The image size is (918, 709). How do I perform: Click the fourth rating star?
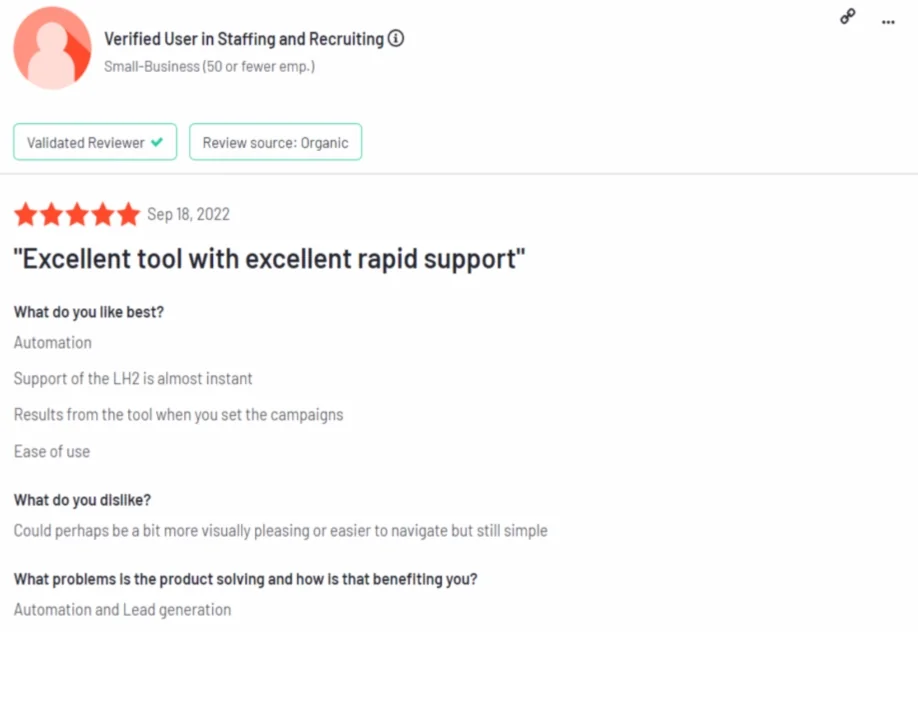[103, 214]
